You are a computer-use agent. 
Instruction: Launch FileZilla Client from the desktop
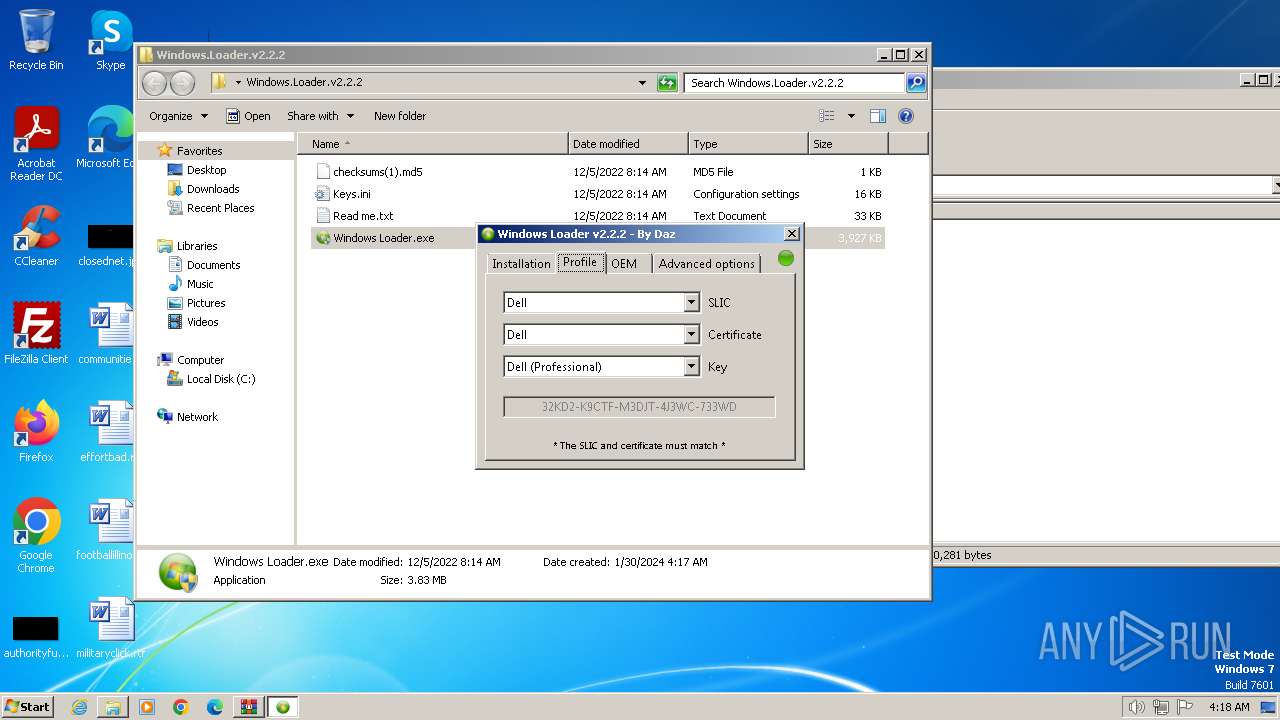coord(36,334)
